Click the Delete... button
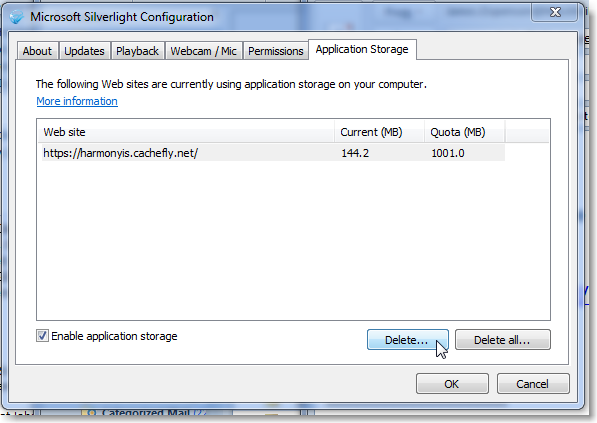 (408, 340)
